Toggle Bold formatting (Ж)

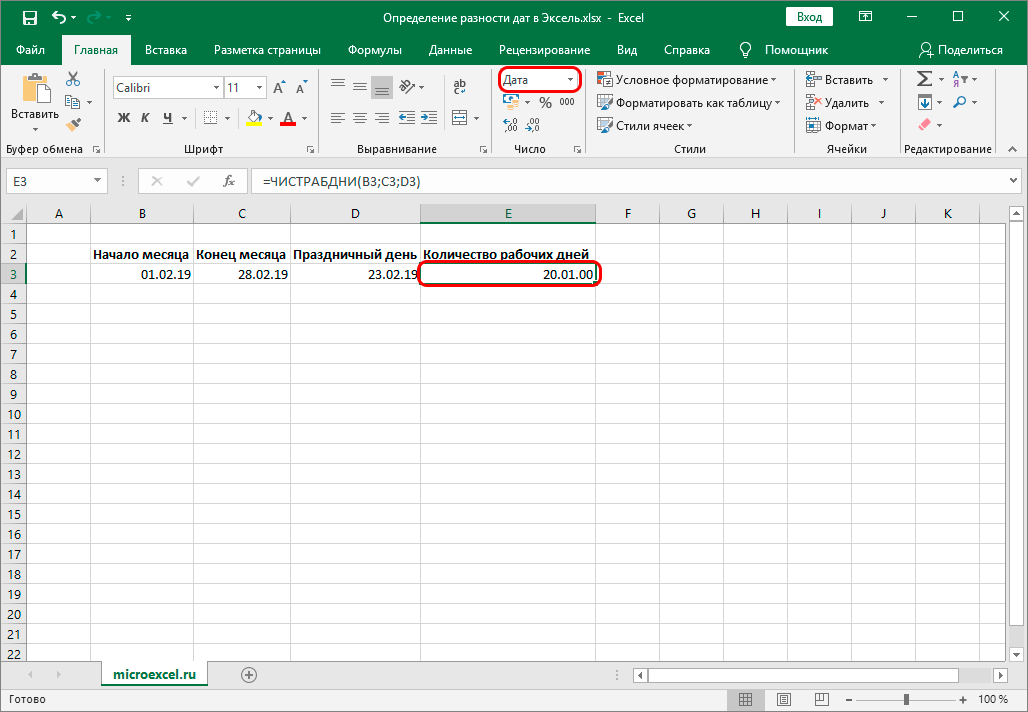[124, 118]
